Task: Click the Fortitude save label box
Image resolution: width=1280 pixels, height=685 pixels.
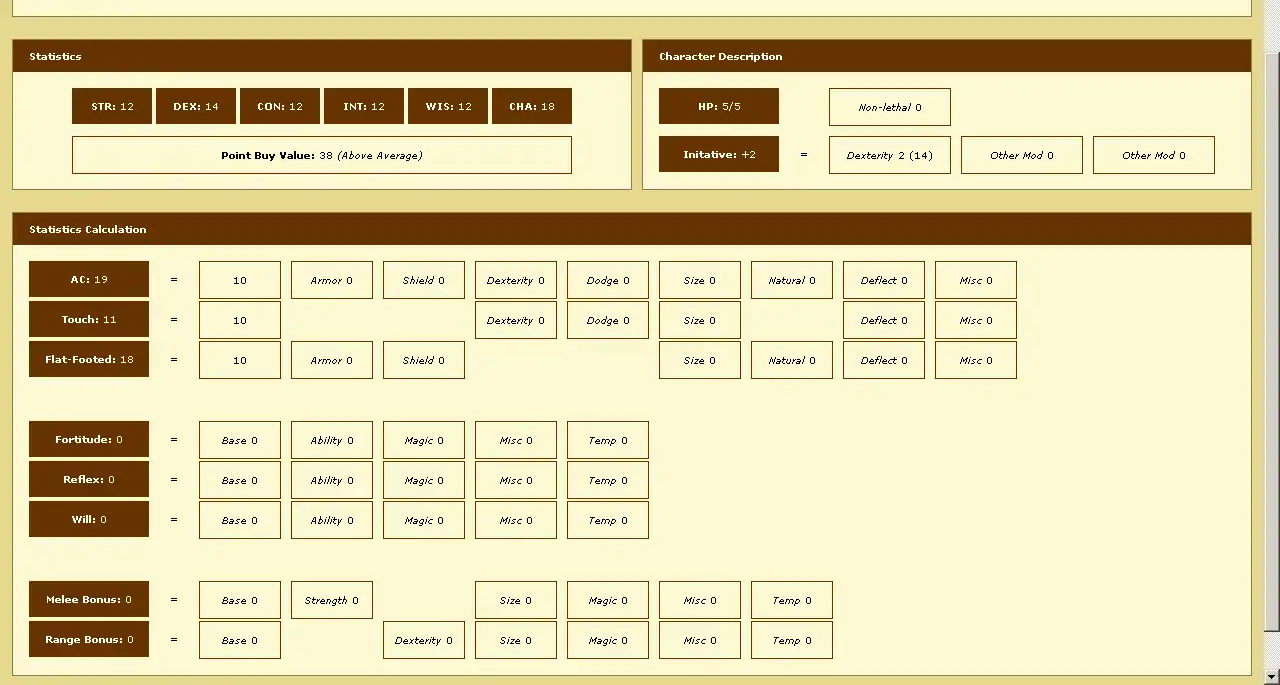Action: 89,439
